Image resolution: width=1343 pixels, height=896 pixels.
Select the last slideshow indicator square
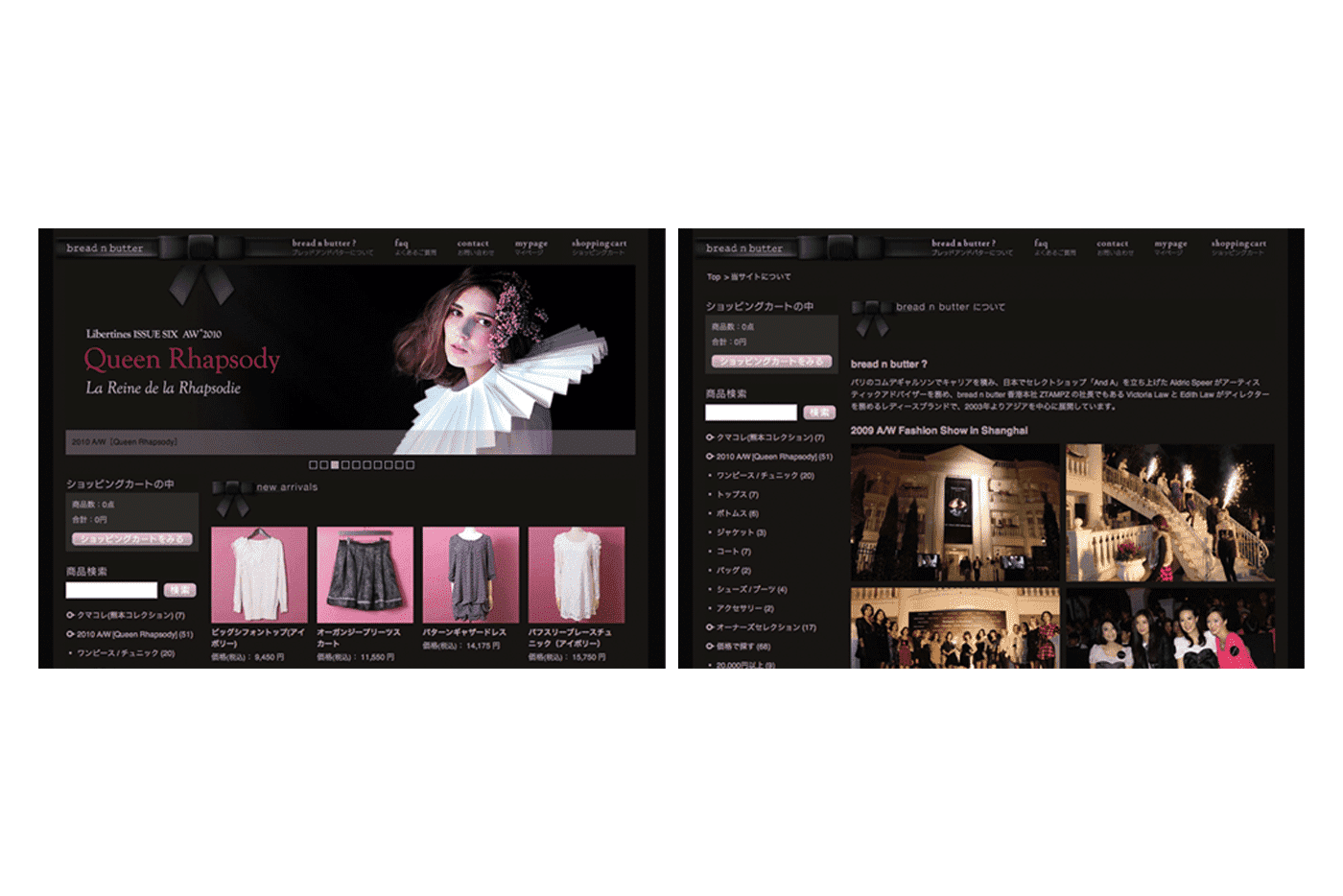pyautogui.click(x=411, y=465)
